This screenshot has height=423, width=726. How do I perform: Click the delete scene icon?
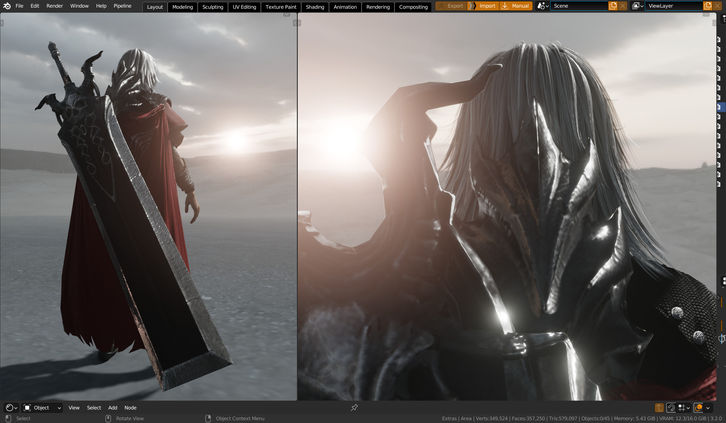(x=623, y=6)
